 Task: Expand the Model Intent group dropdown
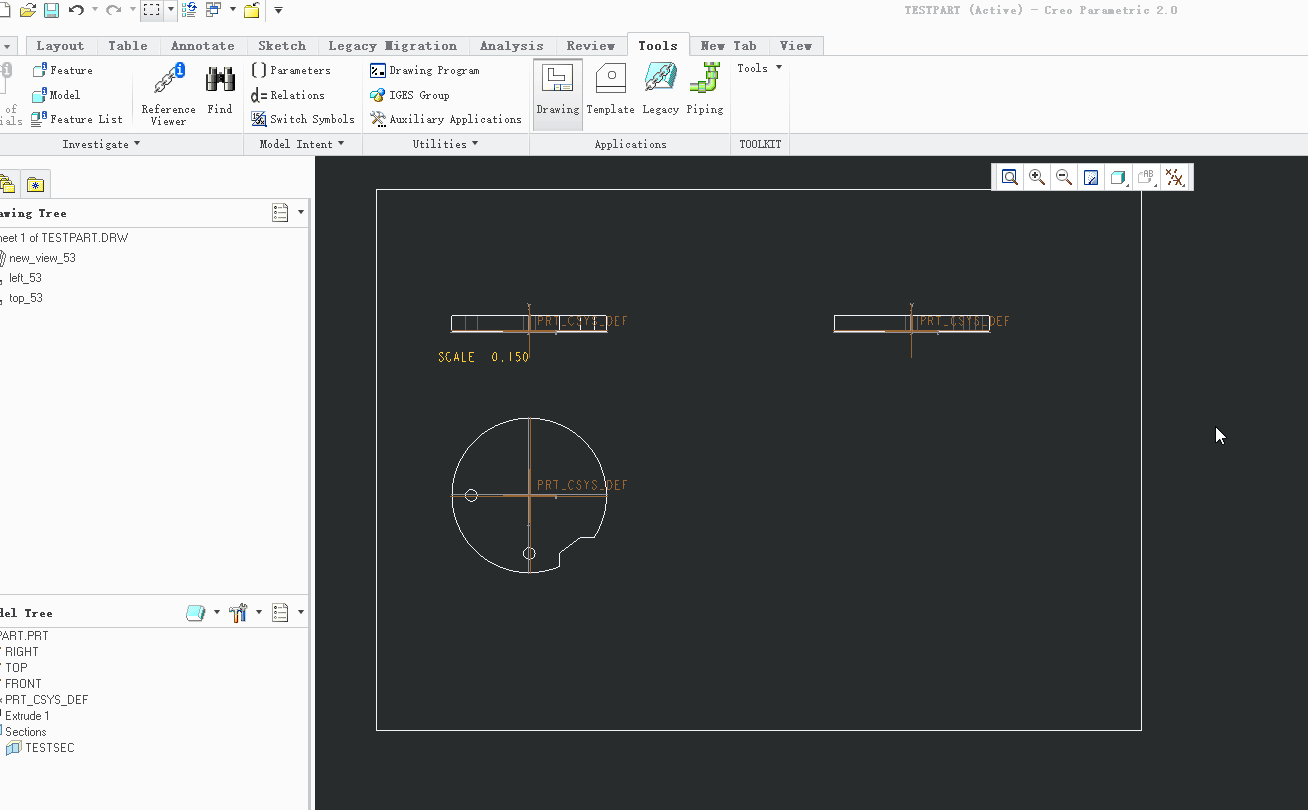pos(302,144)
